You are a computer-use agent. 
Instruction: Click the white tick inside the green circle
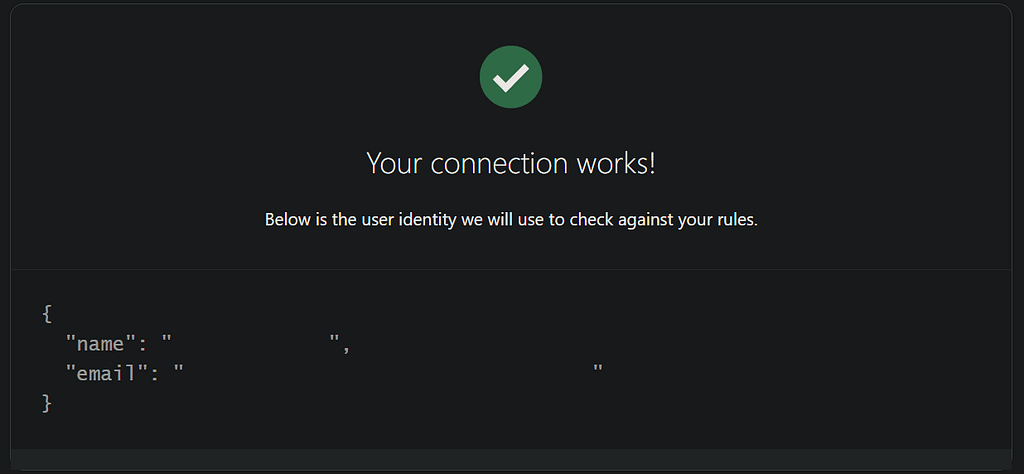pyautogui.click(x=511, y=78)
